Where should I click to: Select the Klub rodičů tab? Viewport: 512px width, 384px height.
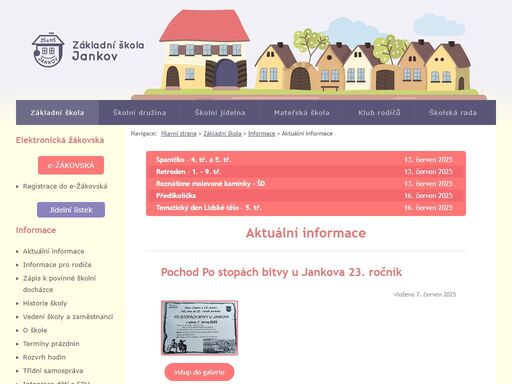coord(379,113)
